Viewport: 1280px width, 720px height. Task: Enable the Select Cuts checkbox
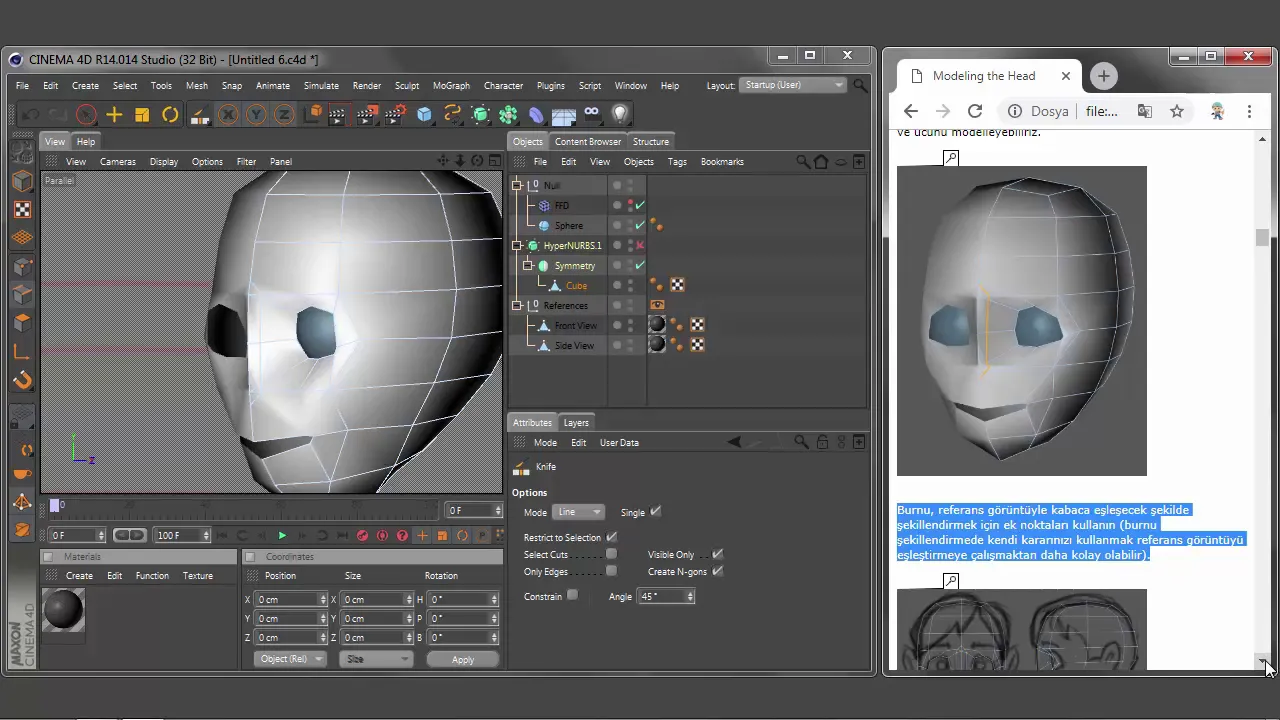(x=612, y=553)
